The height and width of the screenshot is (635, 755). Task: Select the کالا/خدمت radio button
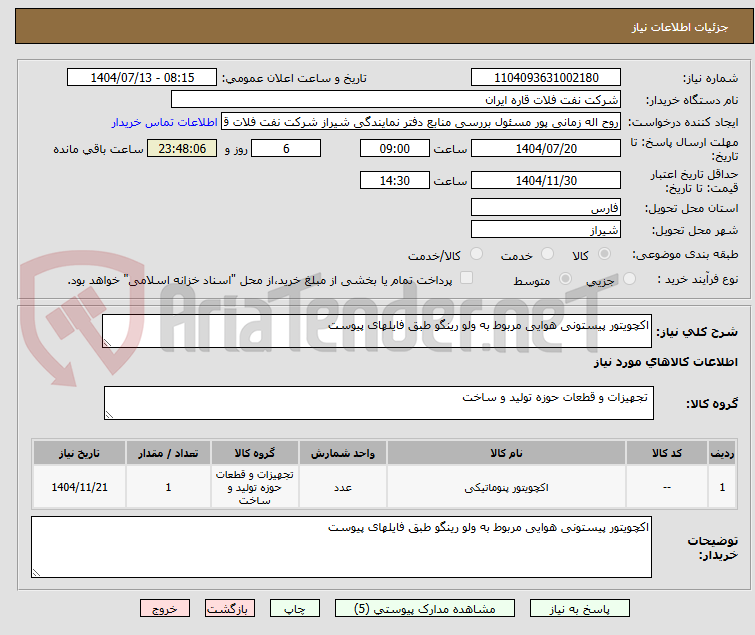coord(476,254)
